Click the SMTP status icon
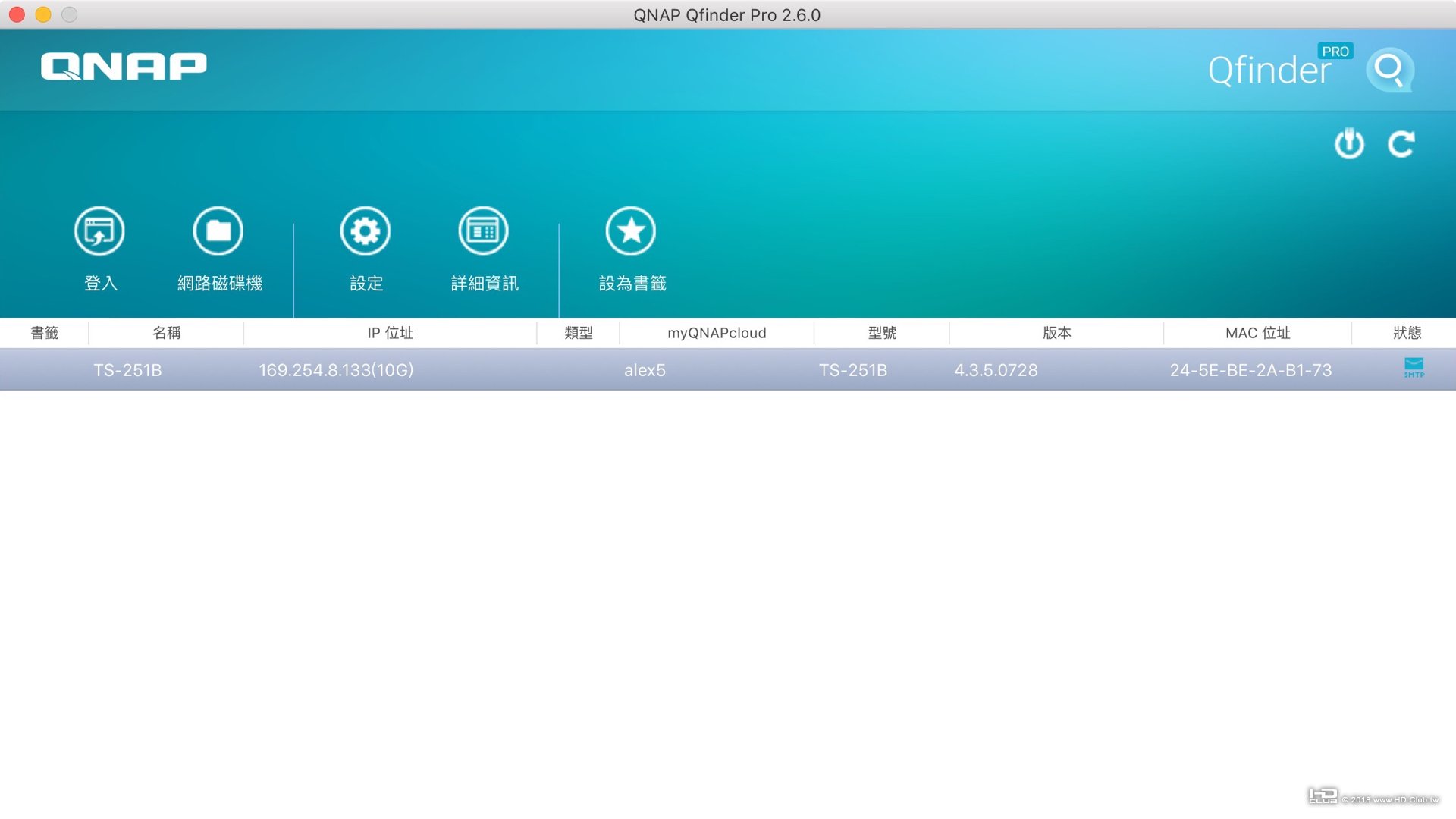This screenshot has width=1456, height=819. click(1414, 369)
